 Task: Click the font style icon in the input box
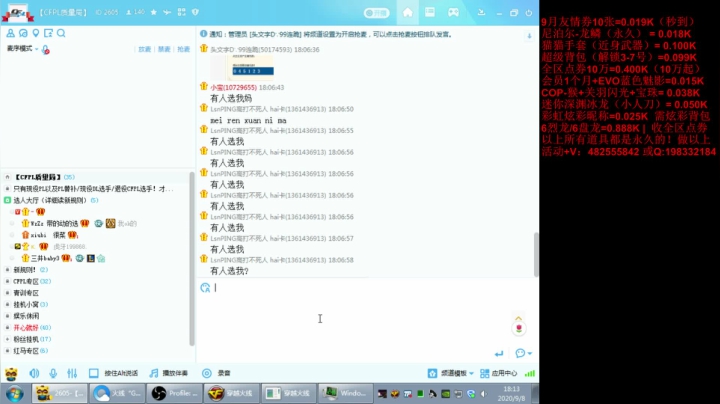(205, 288)
